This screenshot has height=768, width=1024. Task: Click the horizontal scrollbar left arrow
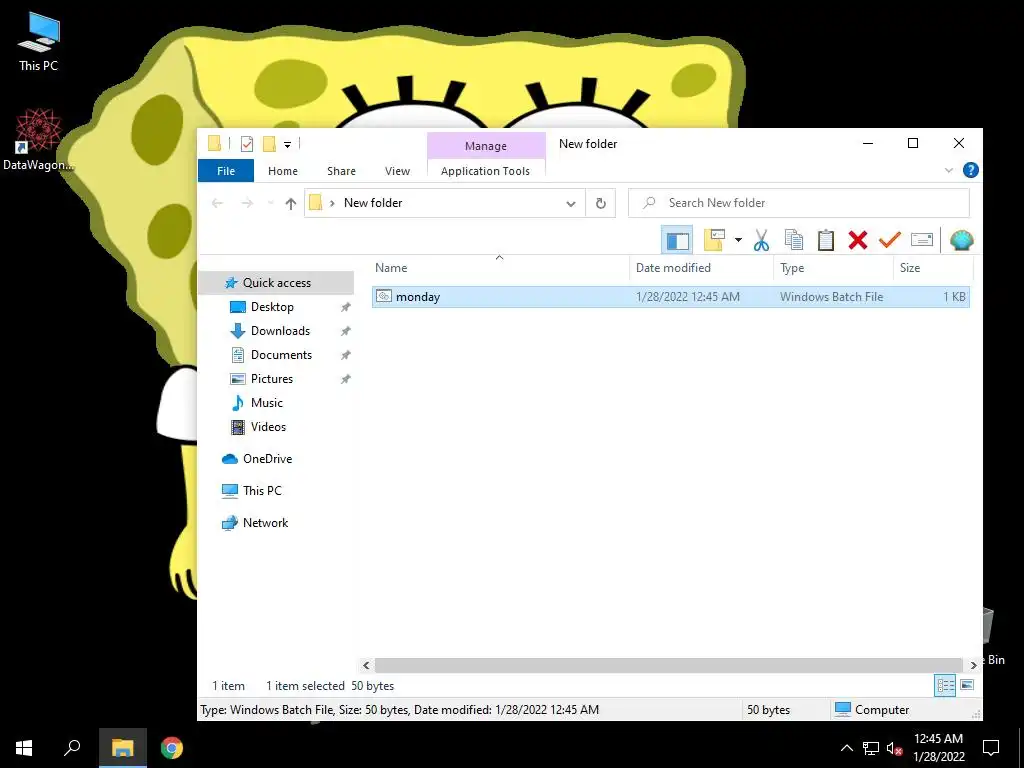click(x=366, y=665)
